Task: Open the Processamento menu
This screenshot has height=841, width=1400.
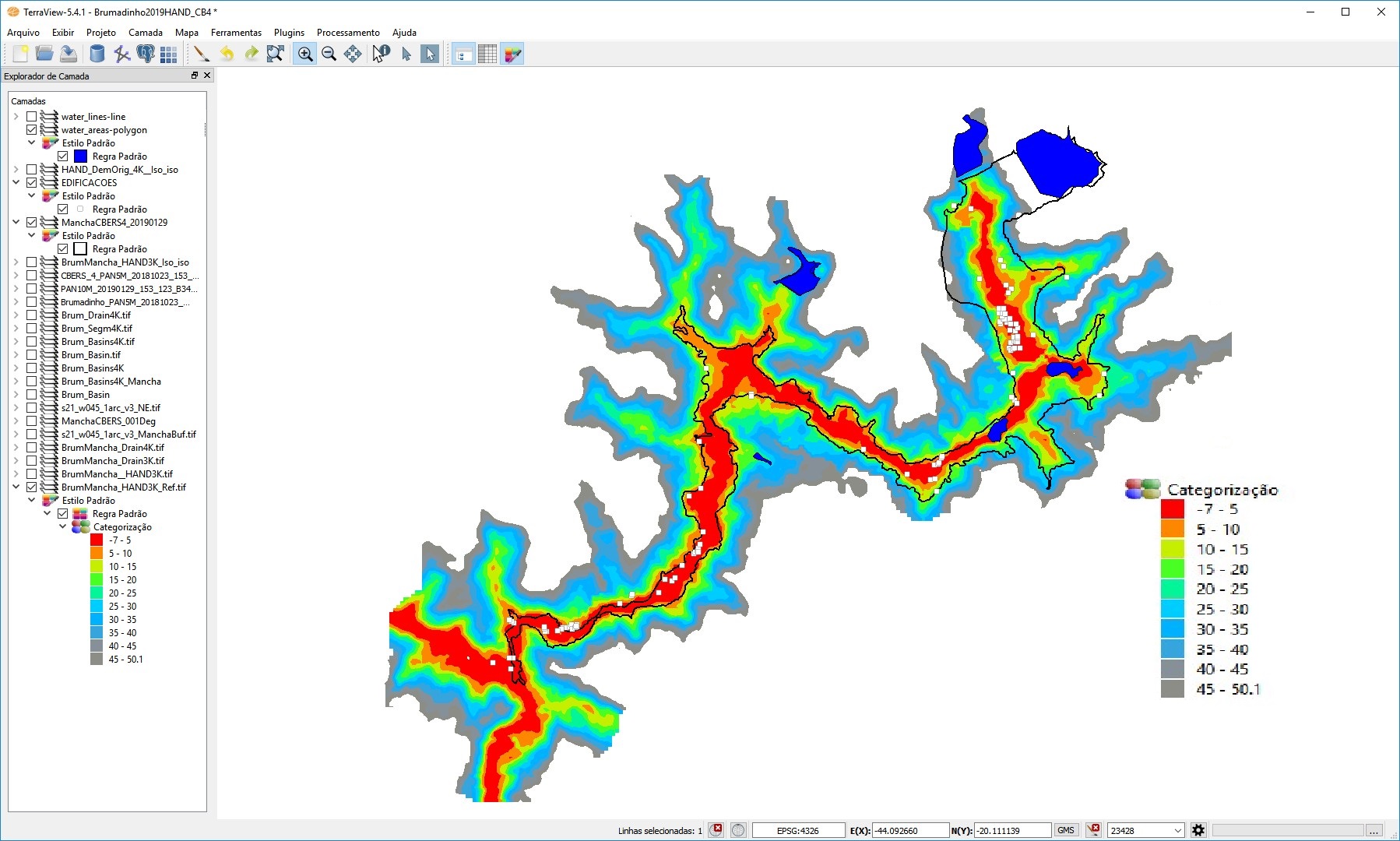Action: click(x=348, y=33)
